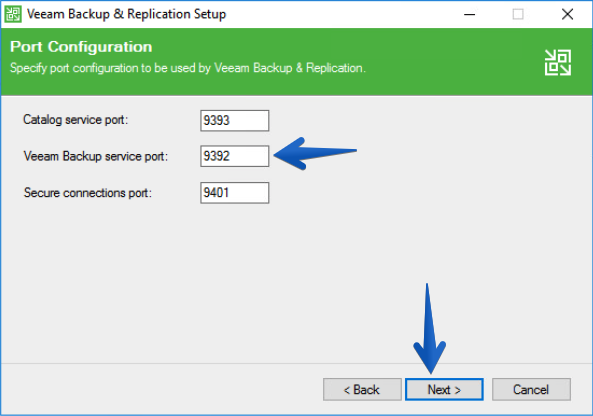Go back with the < Back button
Screen dimensions: 593x416
point(362,389)
